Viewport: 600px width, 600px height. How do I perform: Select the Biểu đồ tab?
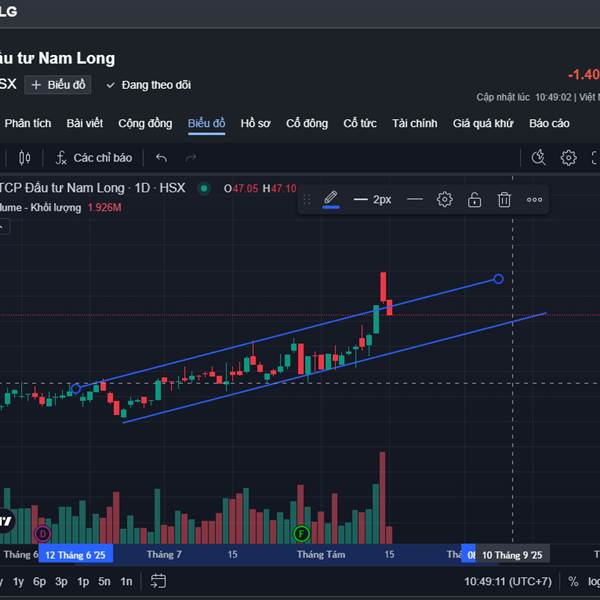click(x=206, y=123)
